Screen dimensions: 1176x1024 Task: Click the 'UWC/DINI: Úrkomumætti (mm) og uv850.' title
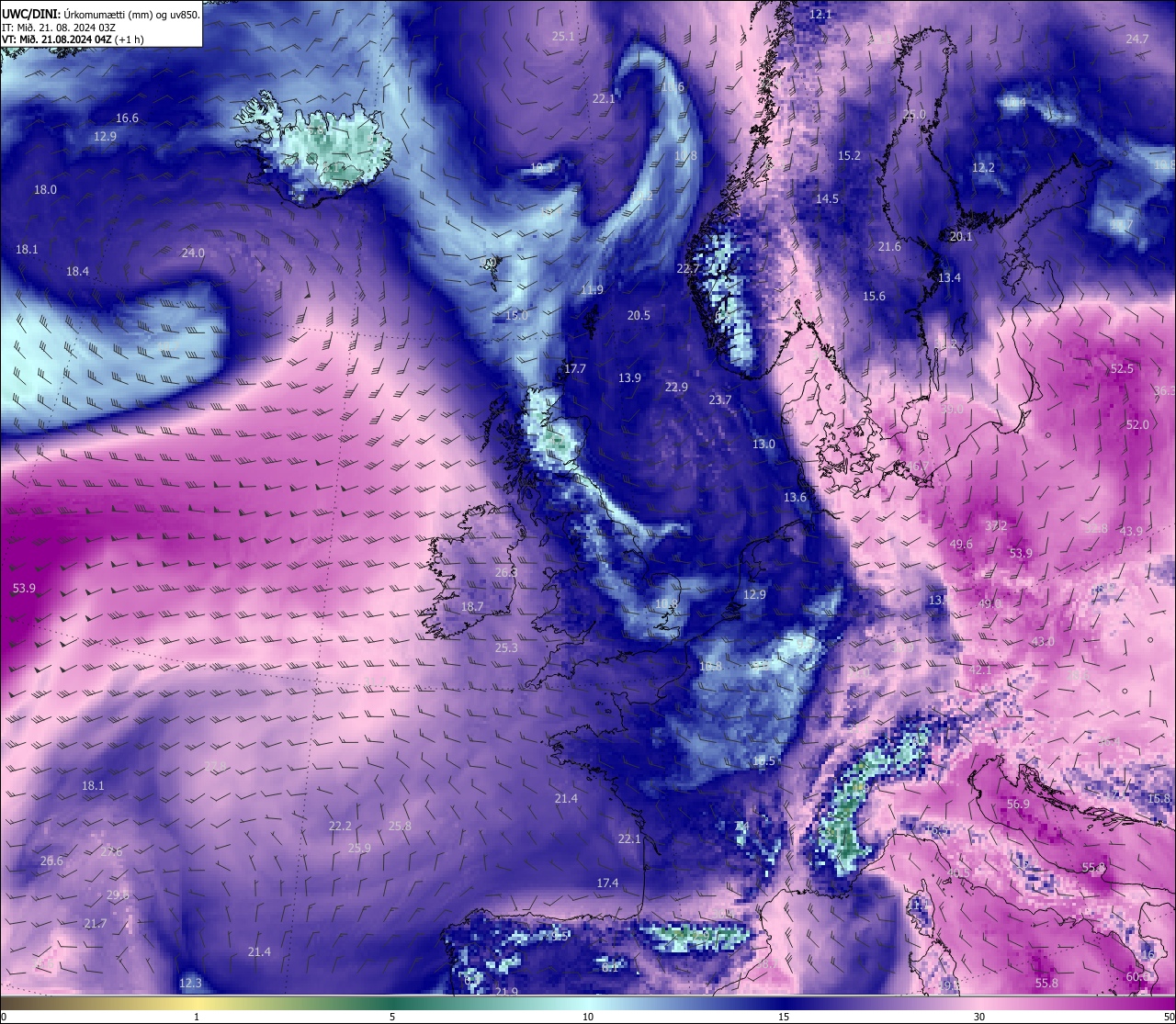point(101,15)
